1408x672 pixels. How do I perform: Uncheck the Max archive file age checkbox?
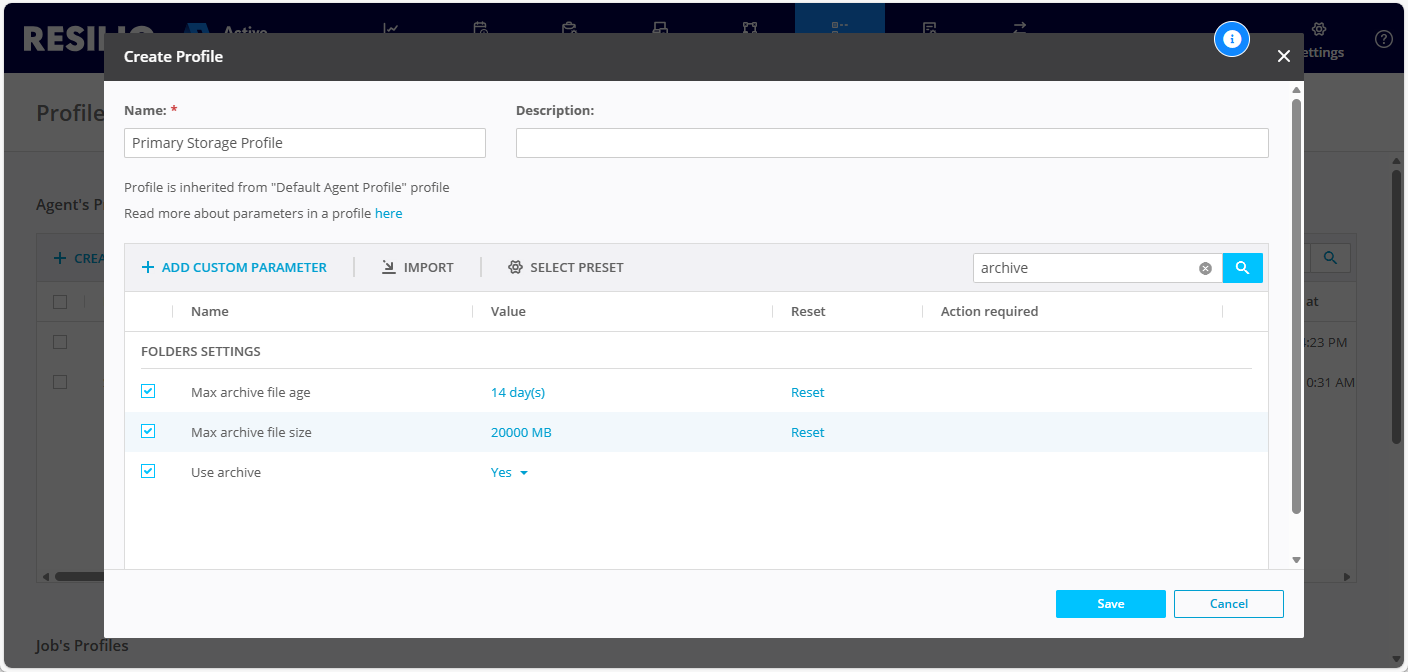[148, 391]
